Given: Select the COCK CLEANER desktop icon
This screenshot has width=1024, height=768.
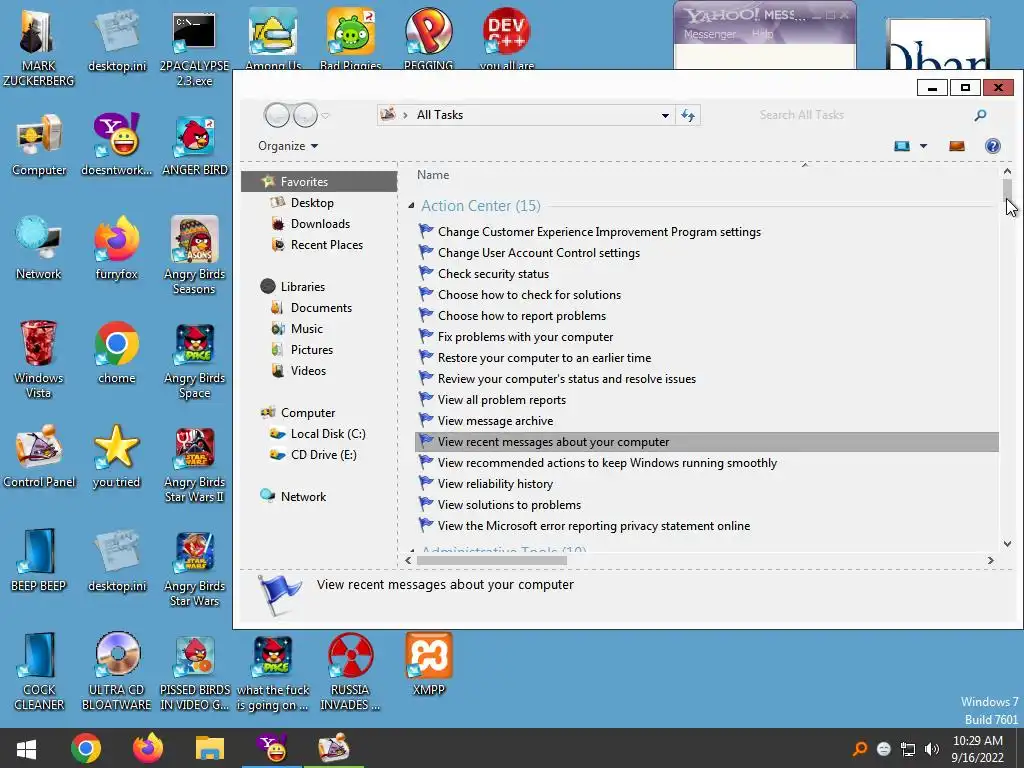Looking at the screenshot, I should click(39, 671).
